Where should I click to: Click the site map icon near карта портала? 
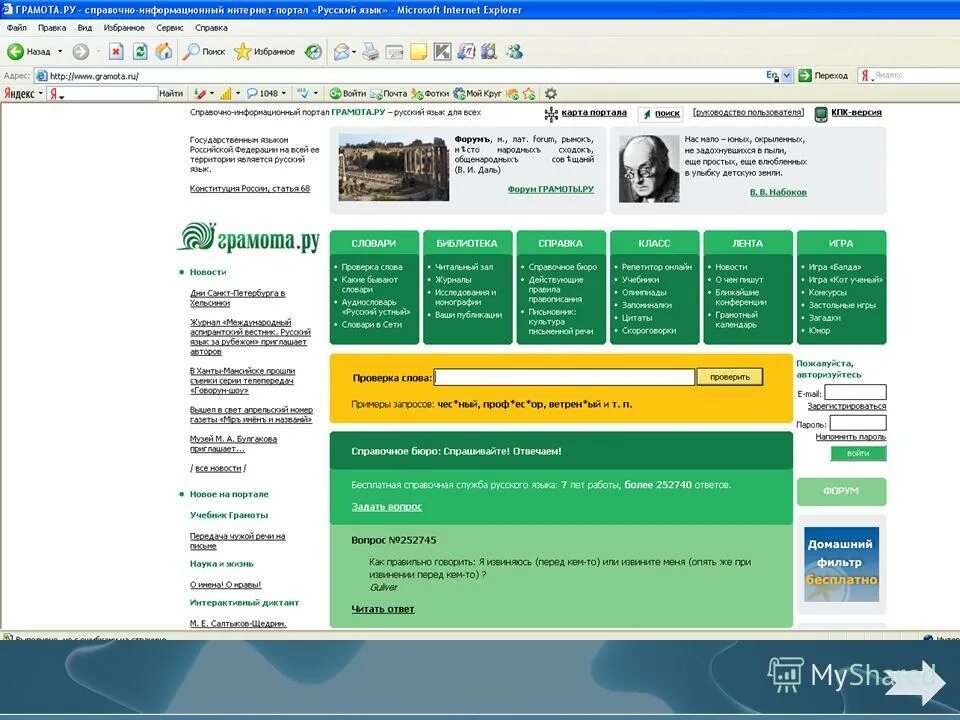[x=551, y=114]
